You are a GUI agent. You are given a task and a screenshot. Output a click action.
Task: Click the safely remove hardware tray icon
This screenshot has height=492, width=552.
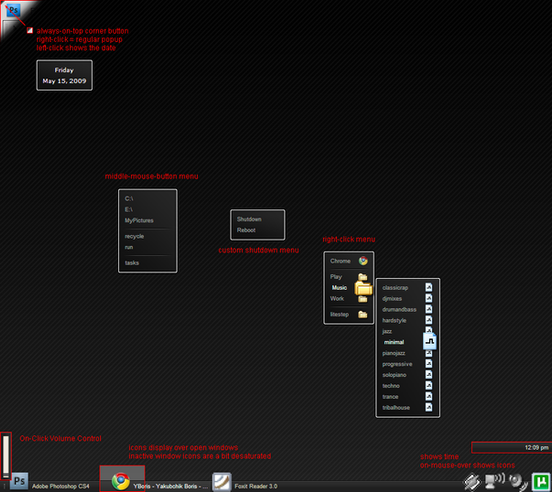point(471,481)
